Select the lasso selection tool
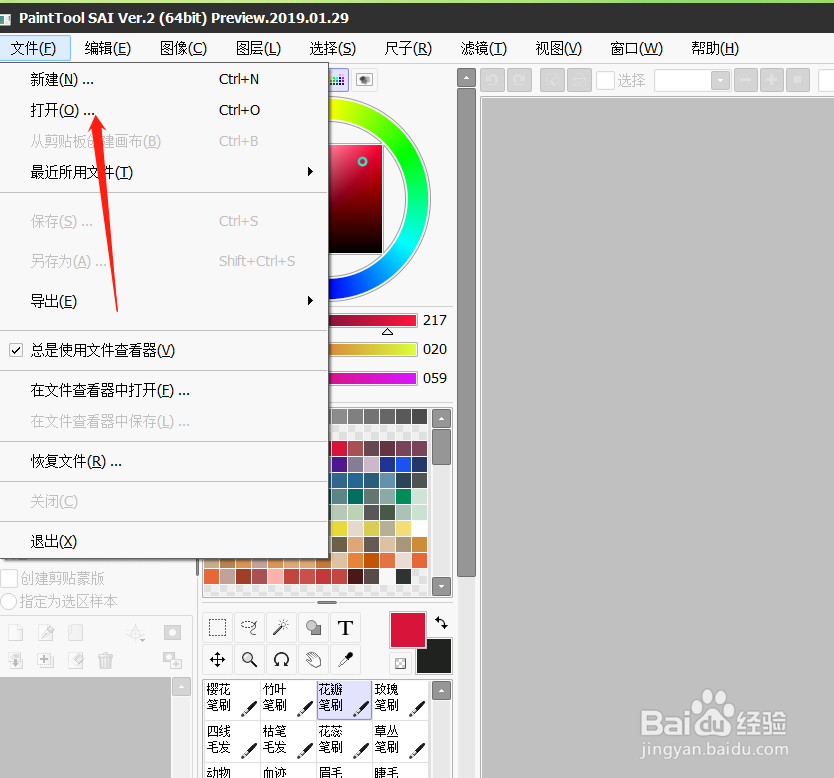Image resolution: width=834 pixels, height=778 pixels. coord(249,628)
